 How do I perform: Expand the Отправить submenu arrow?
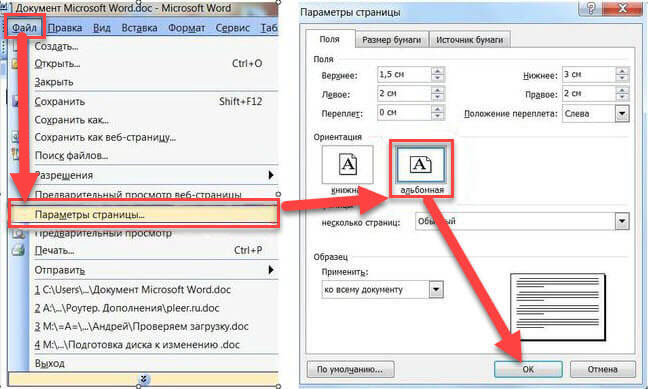click(x=271, y=270)
